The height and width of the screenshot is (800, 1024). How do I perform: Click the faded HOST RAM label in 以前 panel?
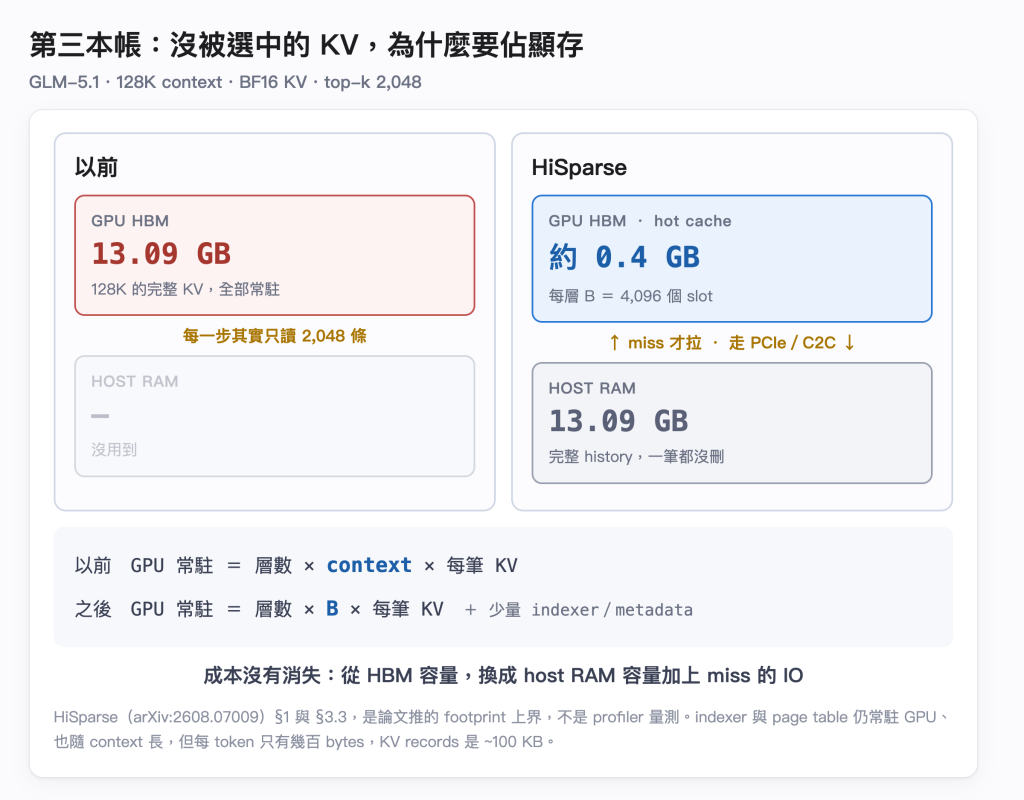tap(135, 381)
